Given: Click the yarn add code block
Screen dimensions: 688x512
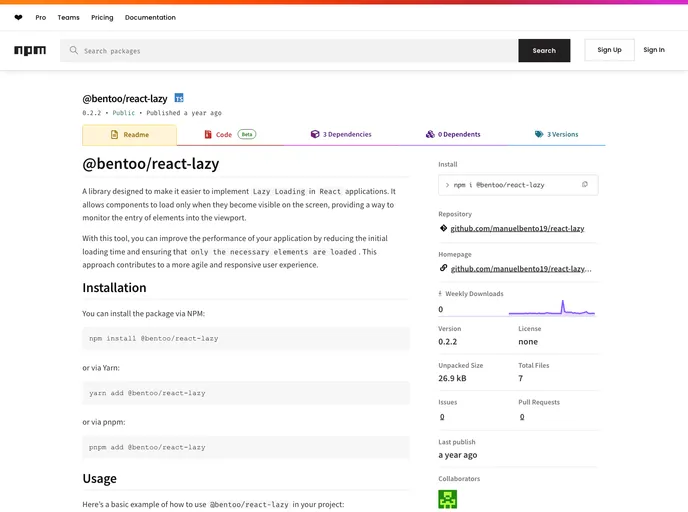Looking at the screenshot, I should [x=246, y=393].
